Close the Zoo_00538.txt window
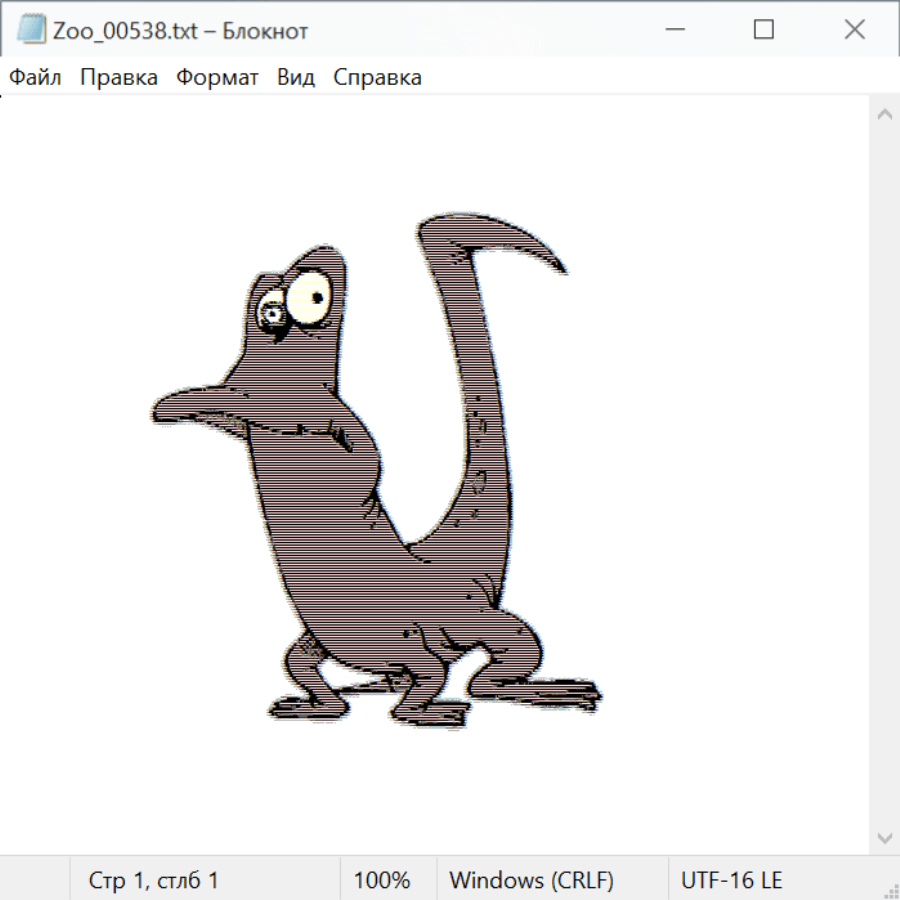 click(854, 30)
